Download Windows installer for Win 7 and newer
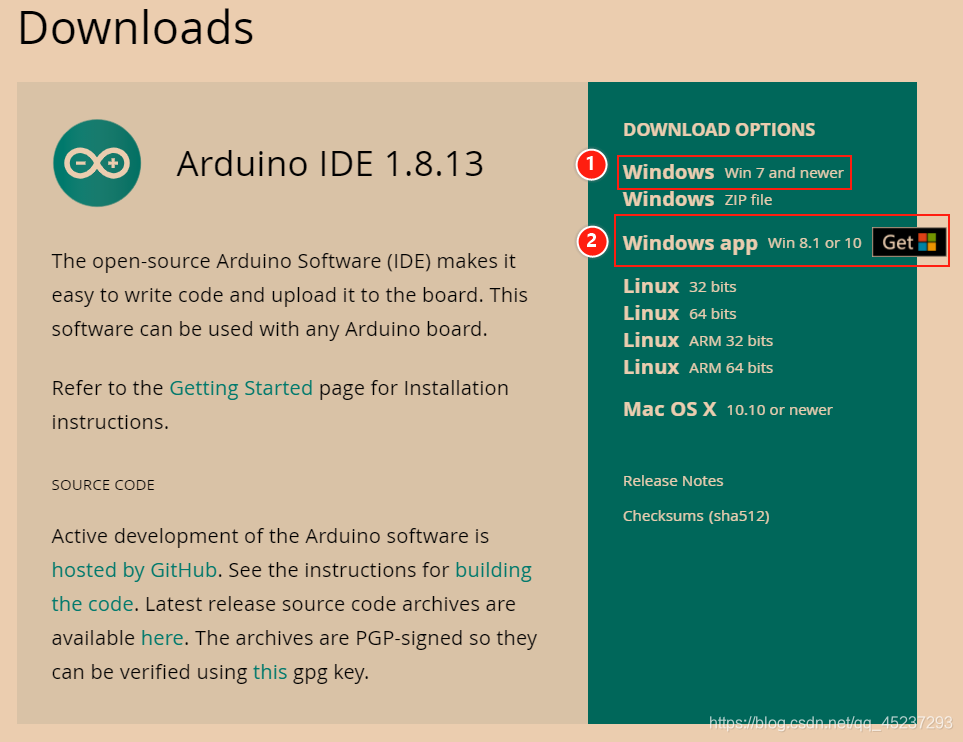This screenshot has width=963, height=742. click(x=733, y=173)
